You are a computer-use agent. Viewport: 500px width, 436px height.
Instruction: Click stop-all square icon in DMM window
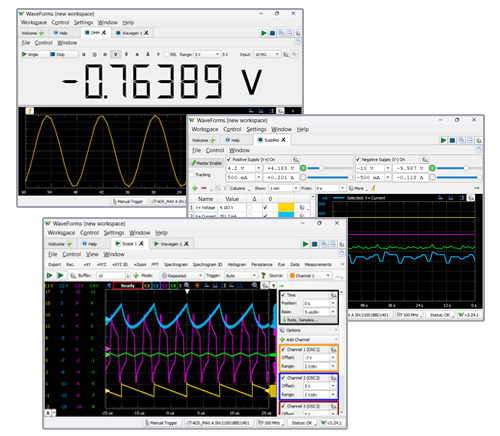(x=272, y=33)
